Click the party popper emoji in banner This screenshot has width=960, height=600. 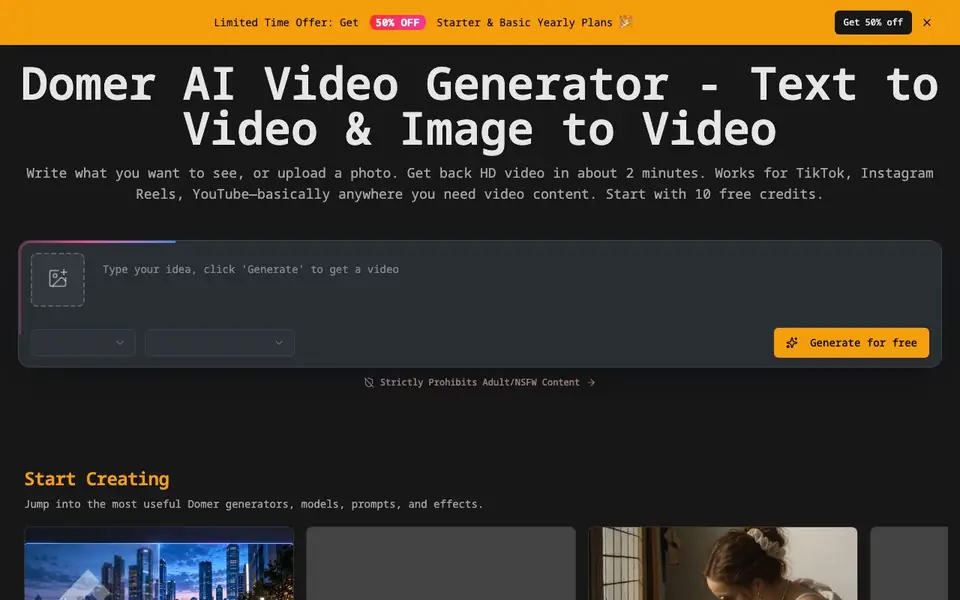tap(626, 22)
